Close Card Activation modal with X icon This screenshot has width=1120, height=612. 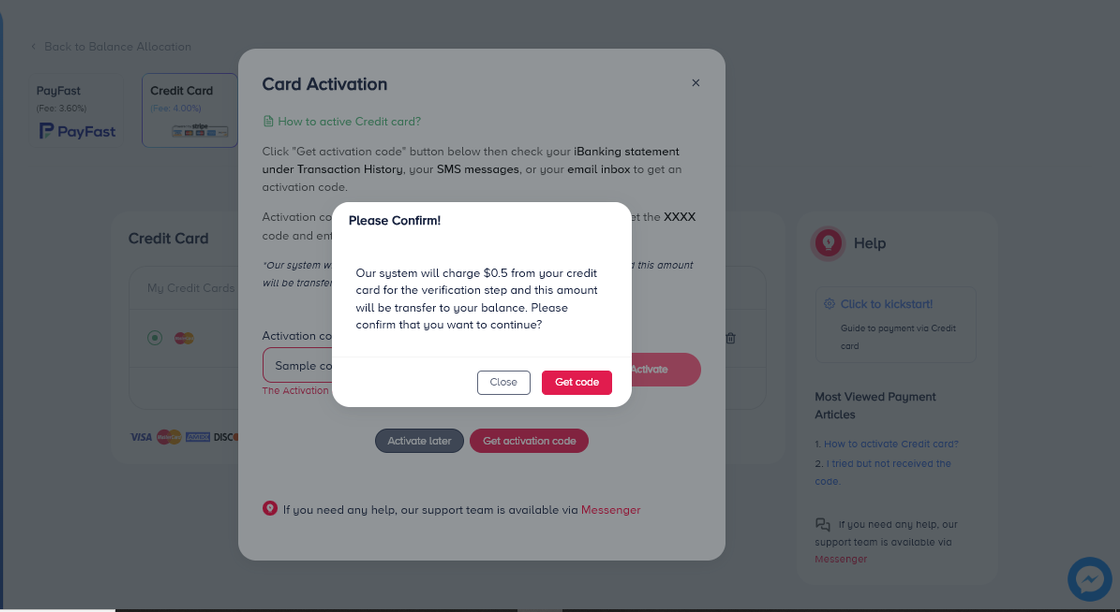click(696, 83)
